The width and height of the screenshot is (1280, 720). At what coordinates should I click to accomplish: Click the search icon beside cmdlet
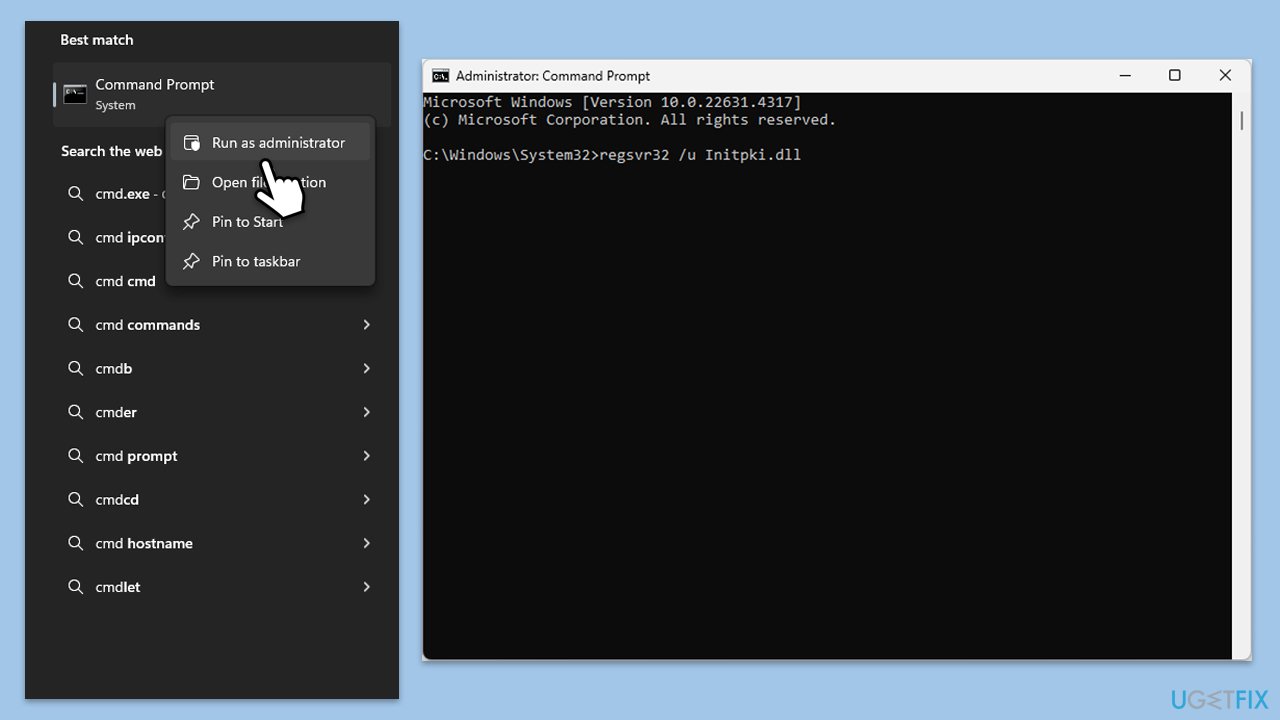76,587
